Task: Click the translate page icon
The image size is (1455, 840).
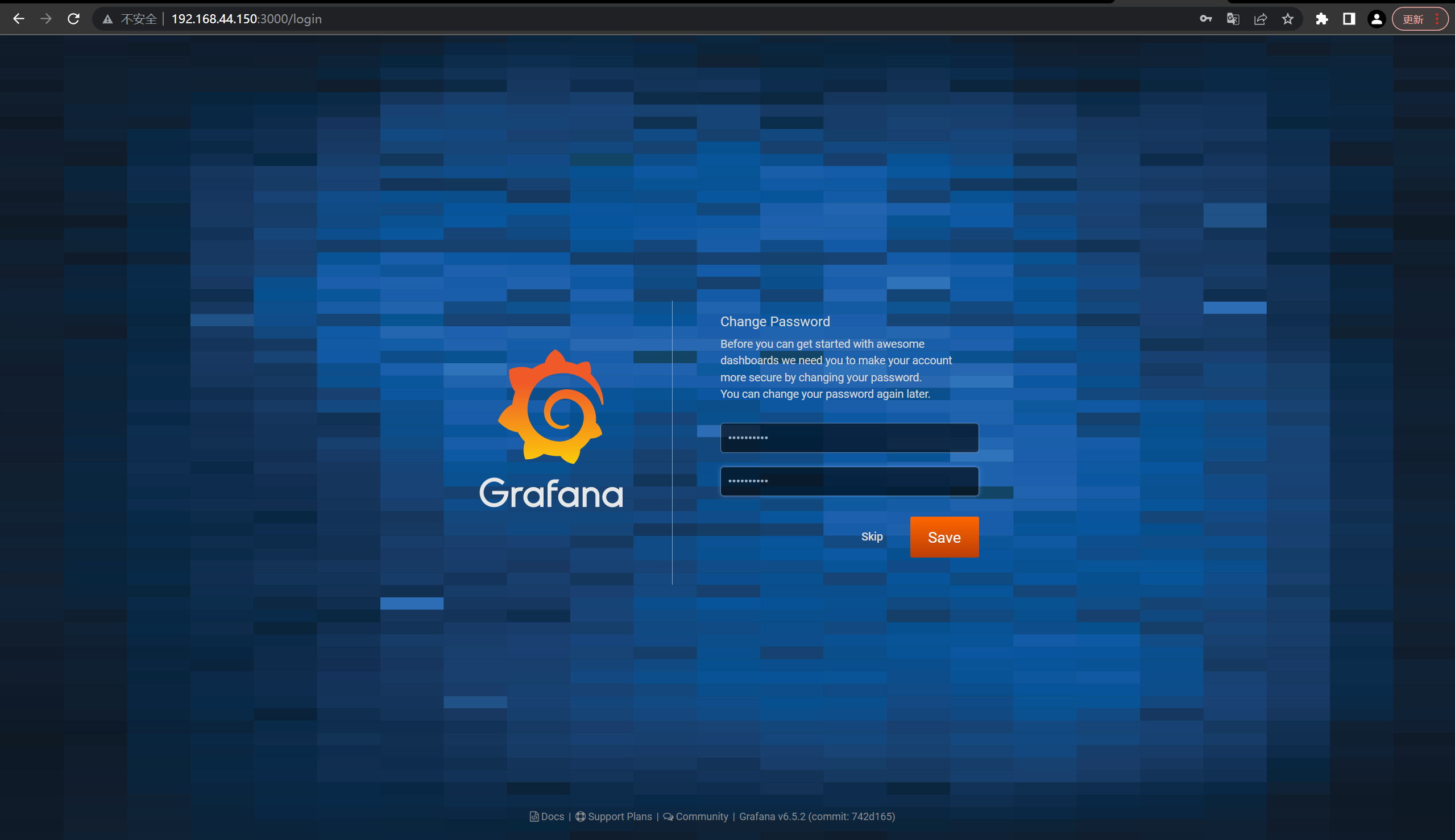Action: coord(1233,19)
